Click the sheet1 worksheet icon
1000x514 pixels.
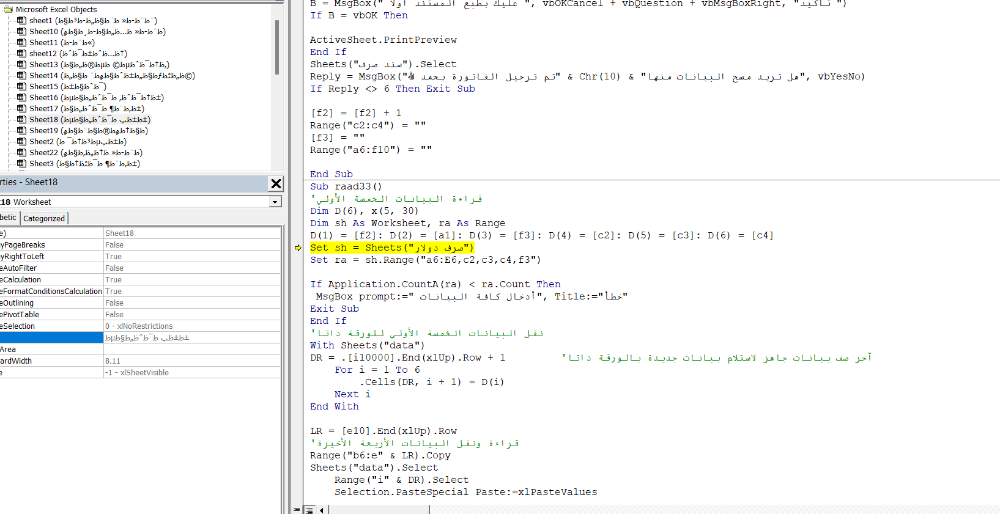pyautogui.click(x=21, y=20)
